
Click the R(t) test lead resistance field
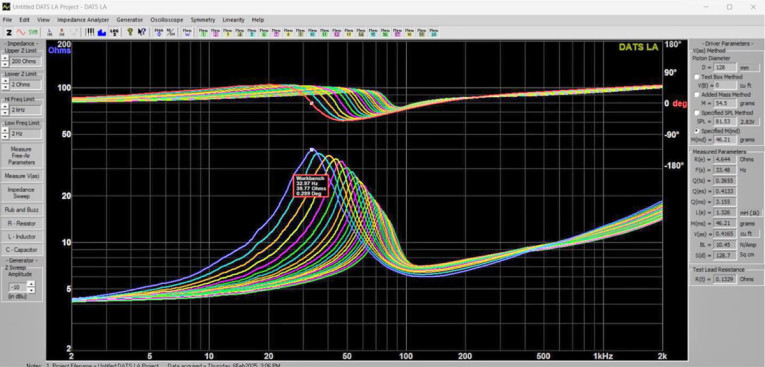tap(724, 279)
